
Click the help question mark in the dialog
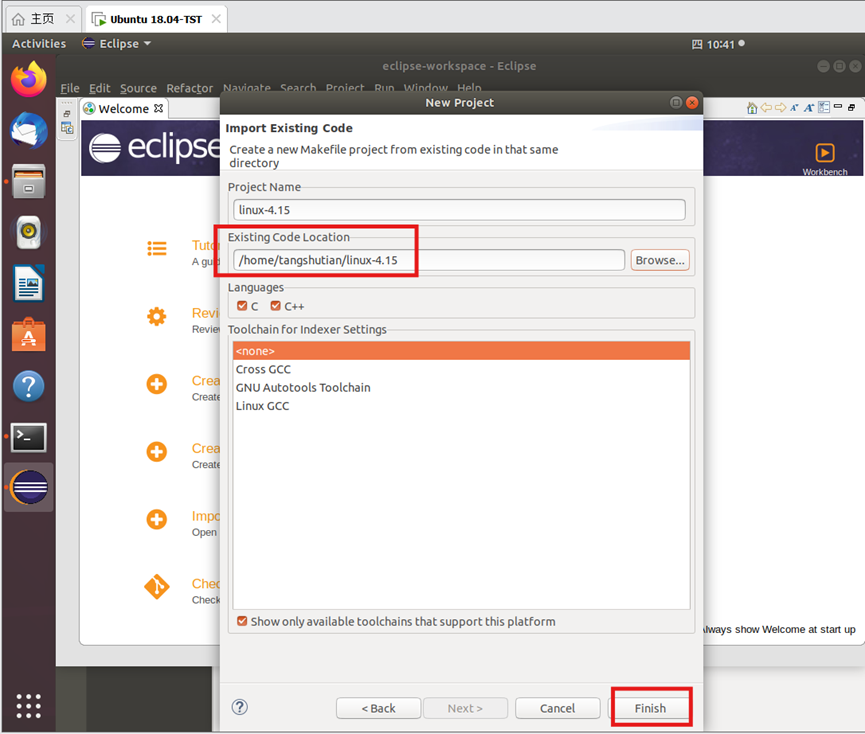[x=239, y=707]
